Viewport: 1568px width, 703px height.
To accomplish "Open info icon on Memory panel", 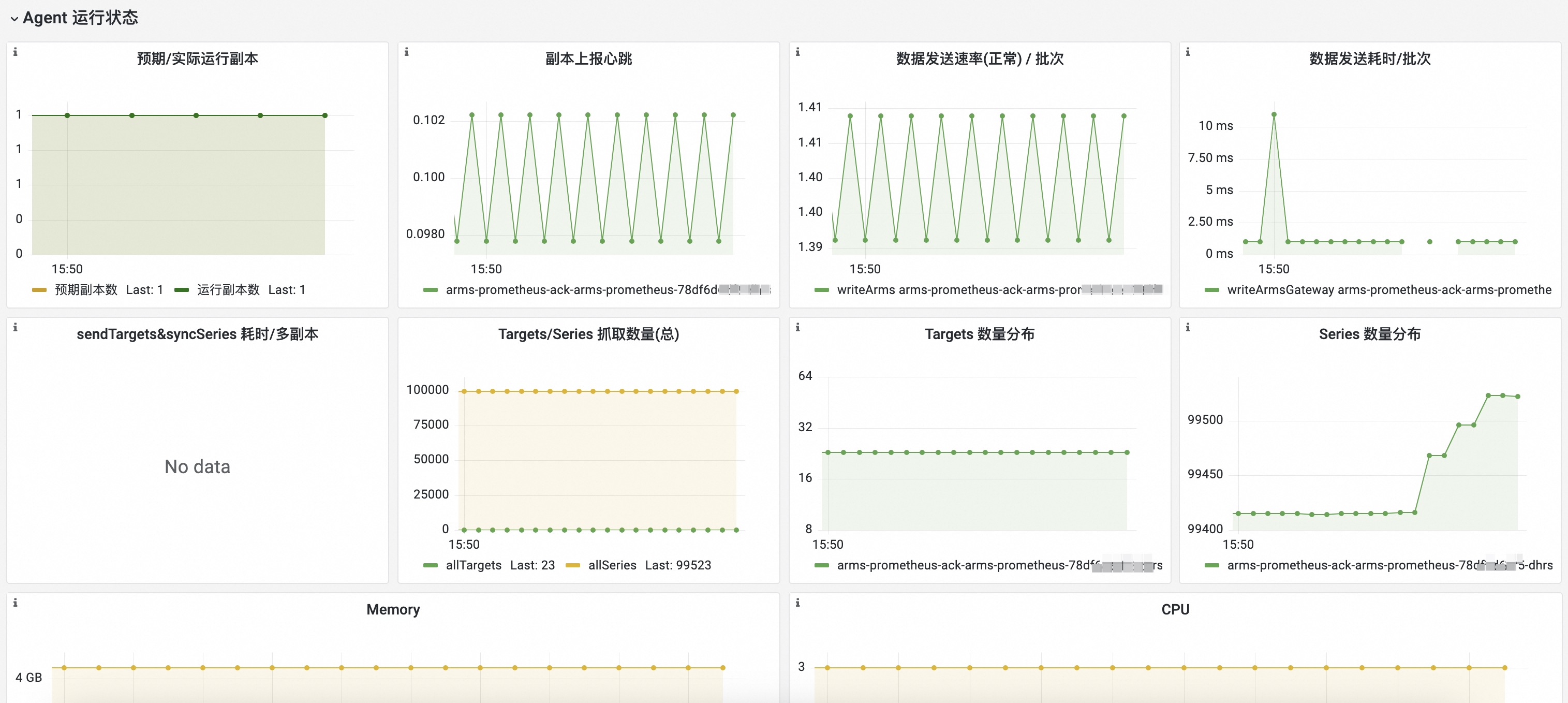I will coord(15,603).
